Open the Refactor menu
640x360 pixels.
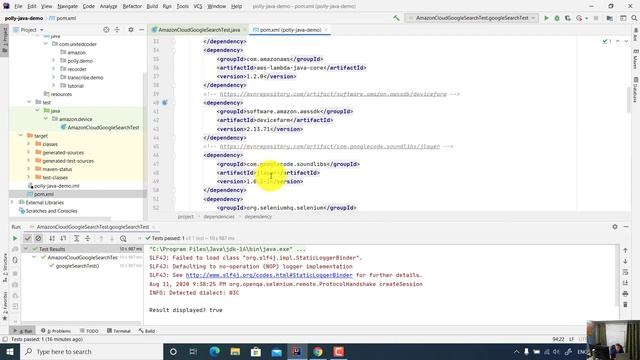pyautogui.click(x=132, y=6)
